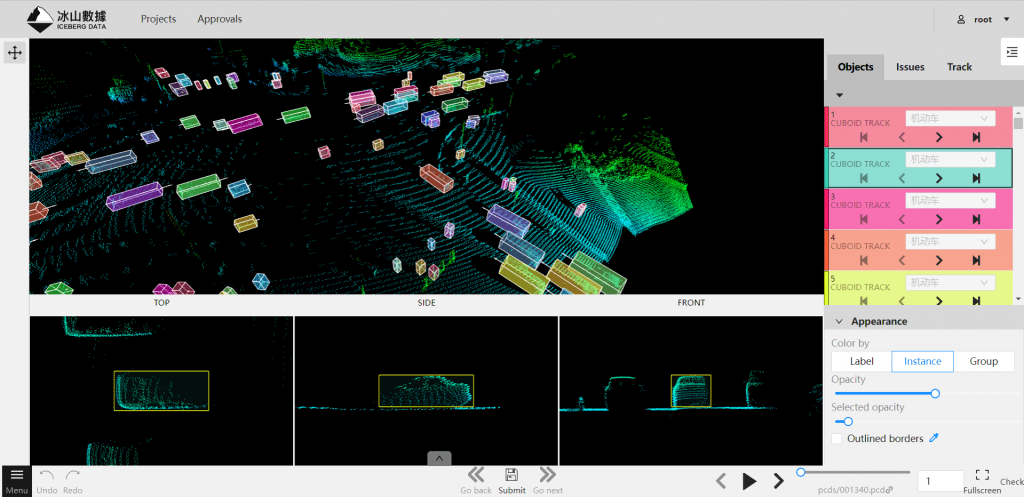The height and width of the screenshot is (497, 1024).
Task: Open label dropdown for cuboid track 2
Action: point(949,159)
